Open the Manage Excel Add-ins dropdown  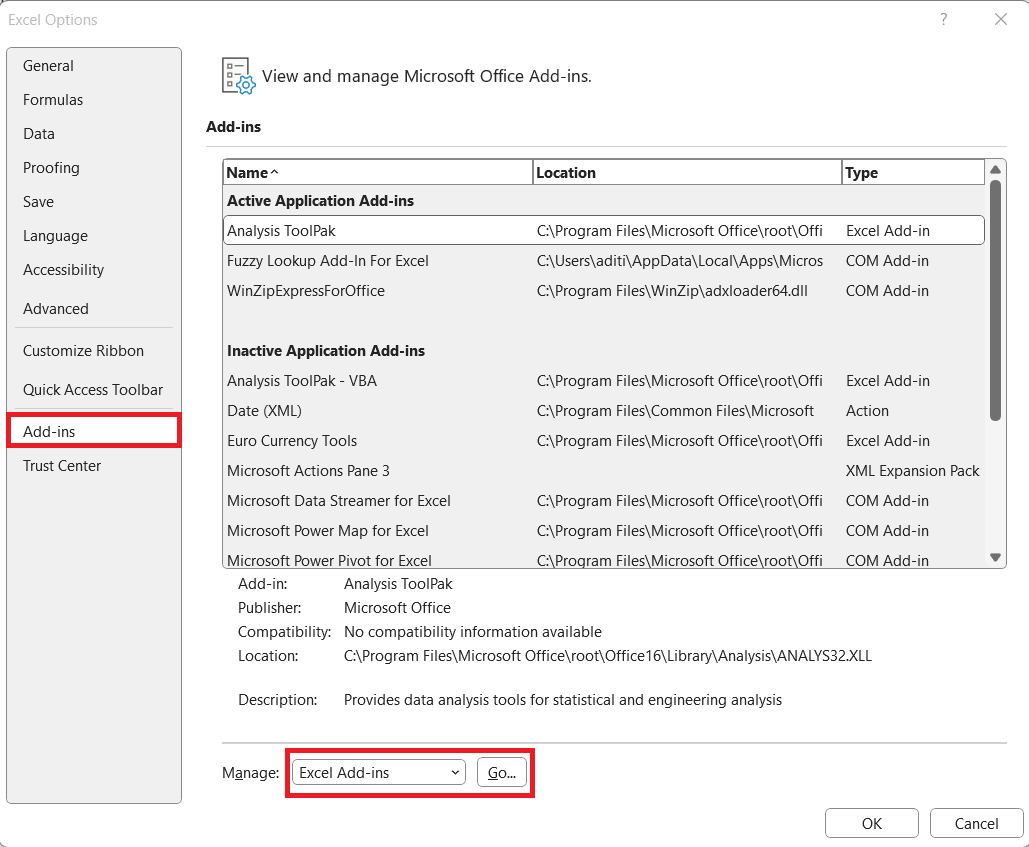379,773
